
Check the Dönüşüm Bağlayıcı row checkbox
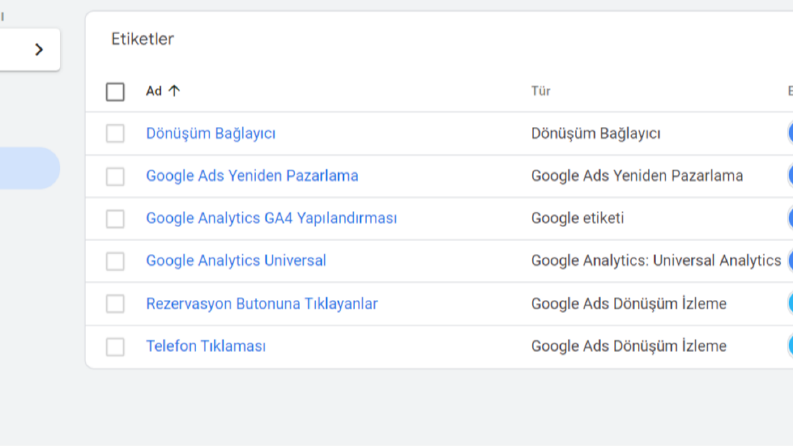tap(115, 133)
